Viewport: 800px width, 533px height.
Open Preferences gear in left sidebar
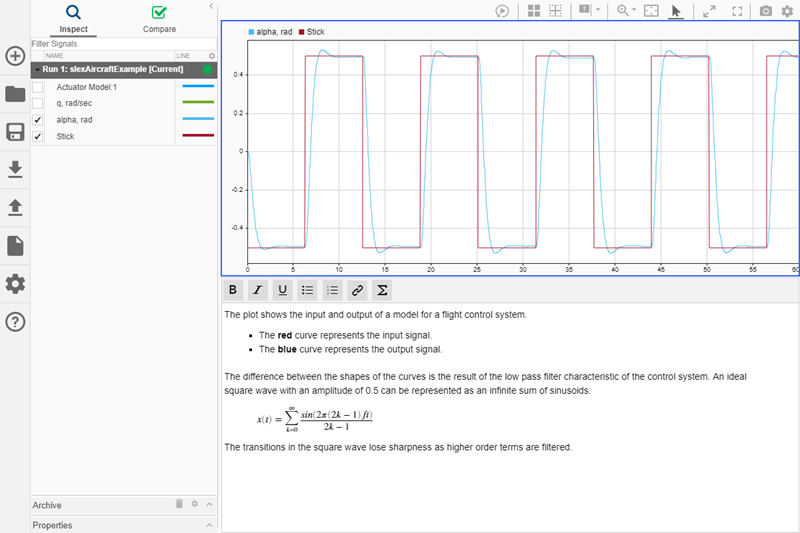click(15, 284)
